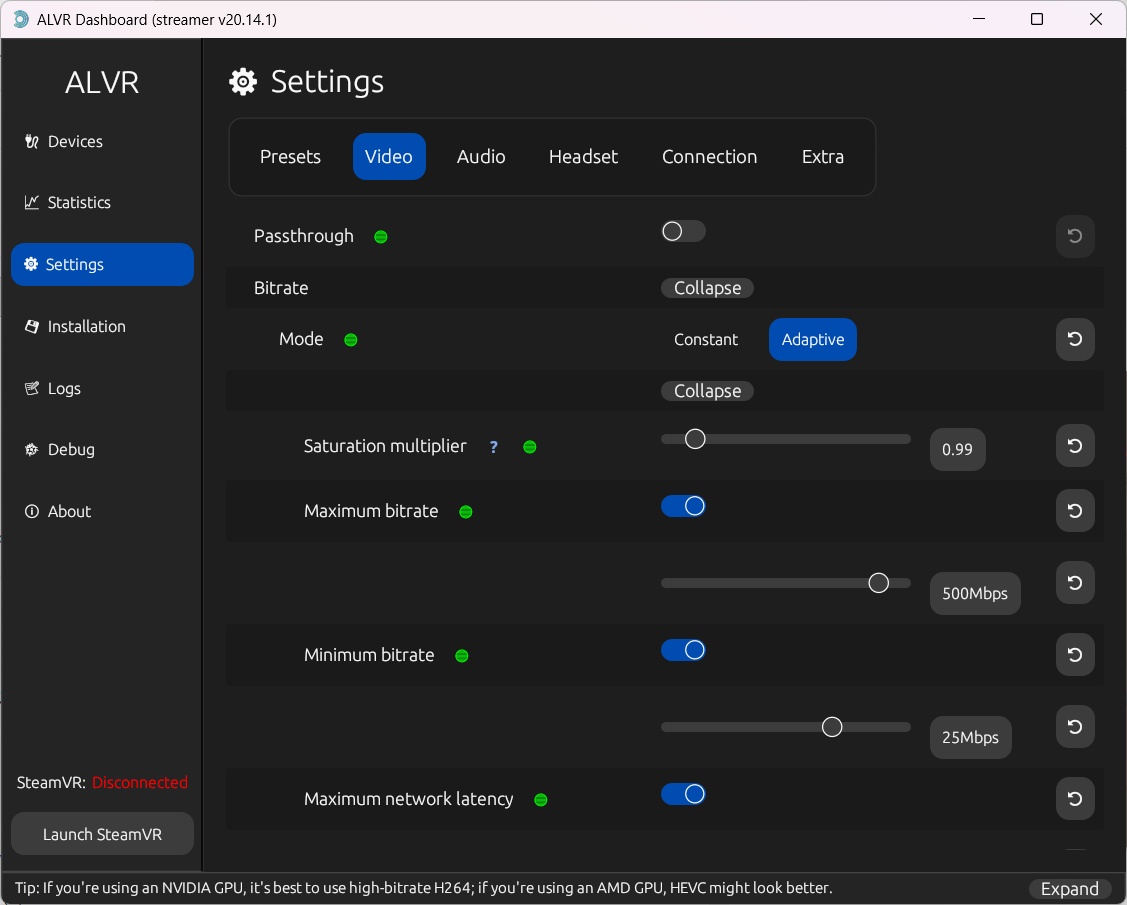This screenshot has width=1127, height=905.
Task: Expand the tip bar at bottom
Action: pyautogui.click(x=1069, y=889)
